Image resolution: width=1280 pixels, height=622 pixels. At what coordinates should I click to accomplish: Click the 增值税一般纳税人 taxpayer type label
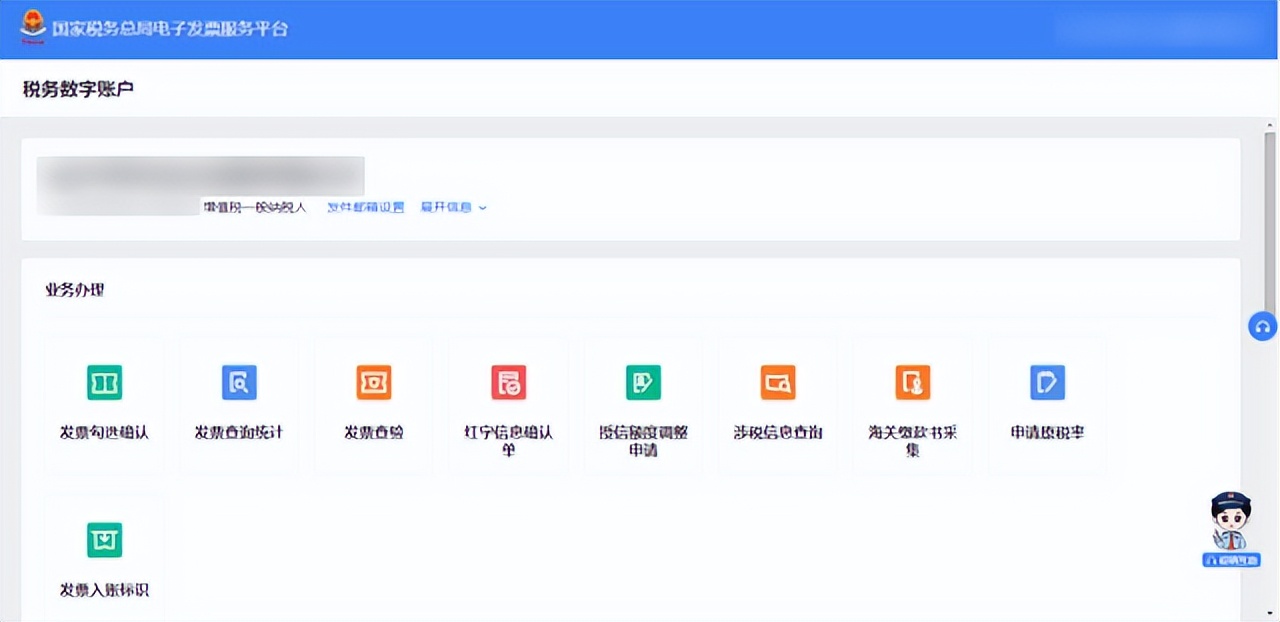pos(255,207)
